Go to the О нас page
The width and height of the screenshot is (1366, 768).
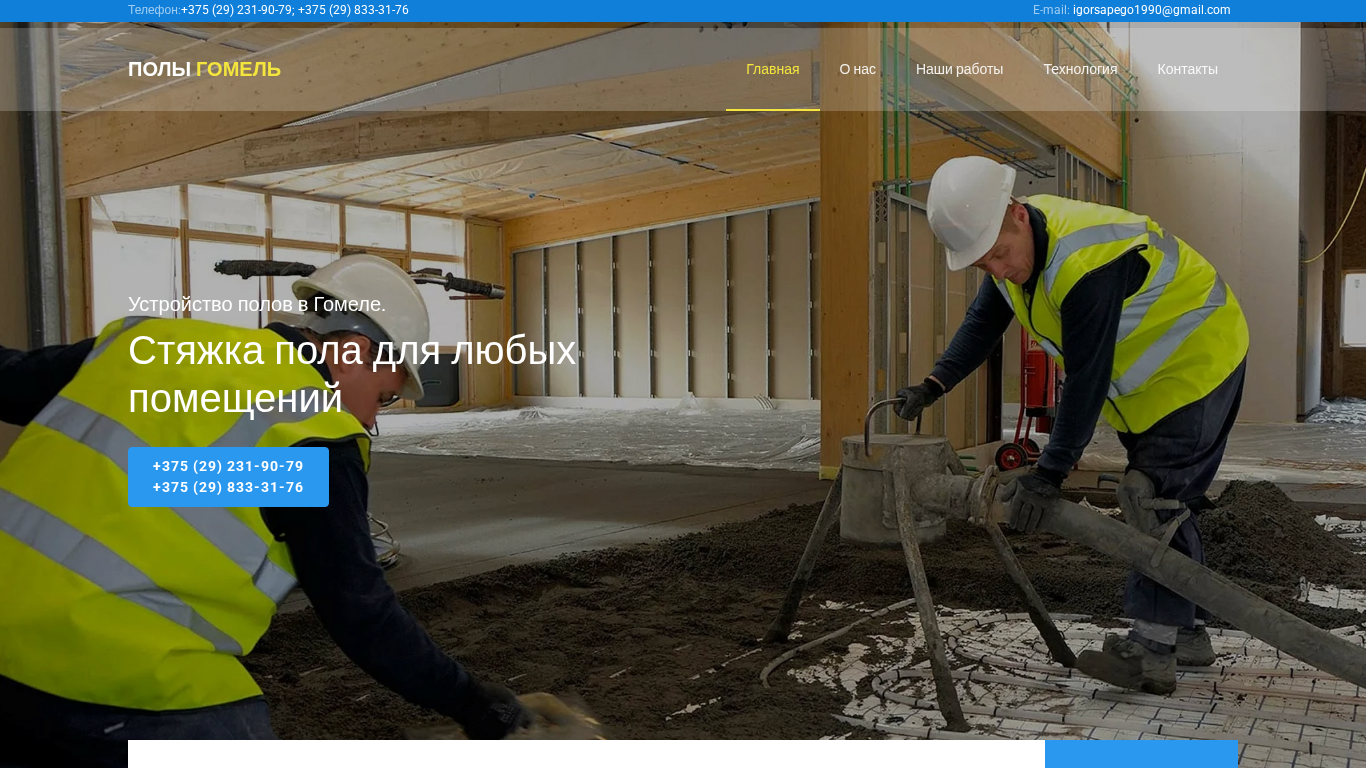[x=857, y=69]
